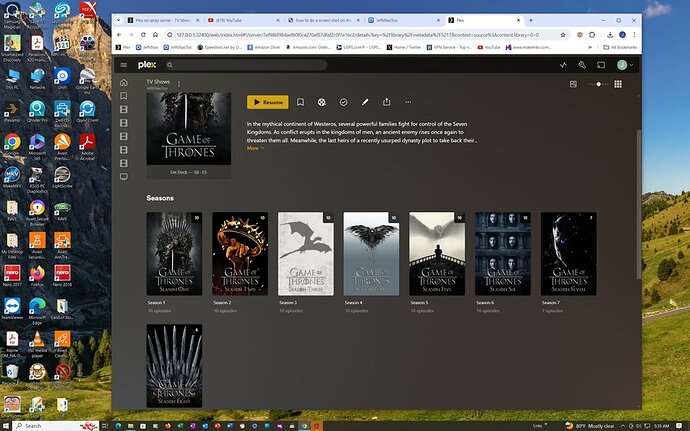
Task: Click the Season 6 title link
Action: point(485,303)
